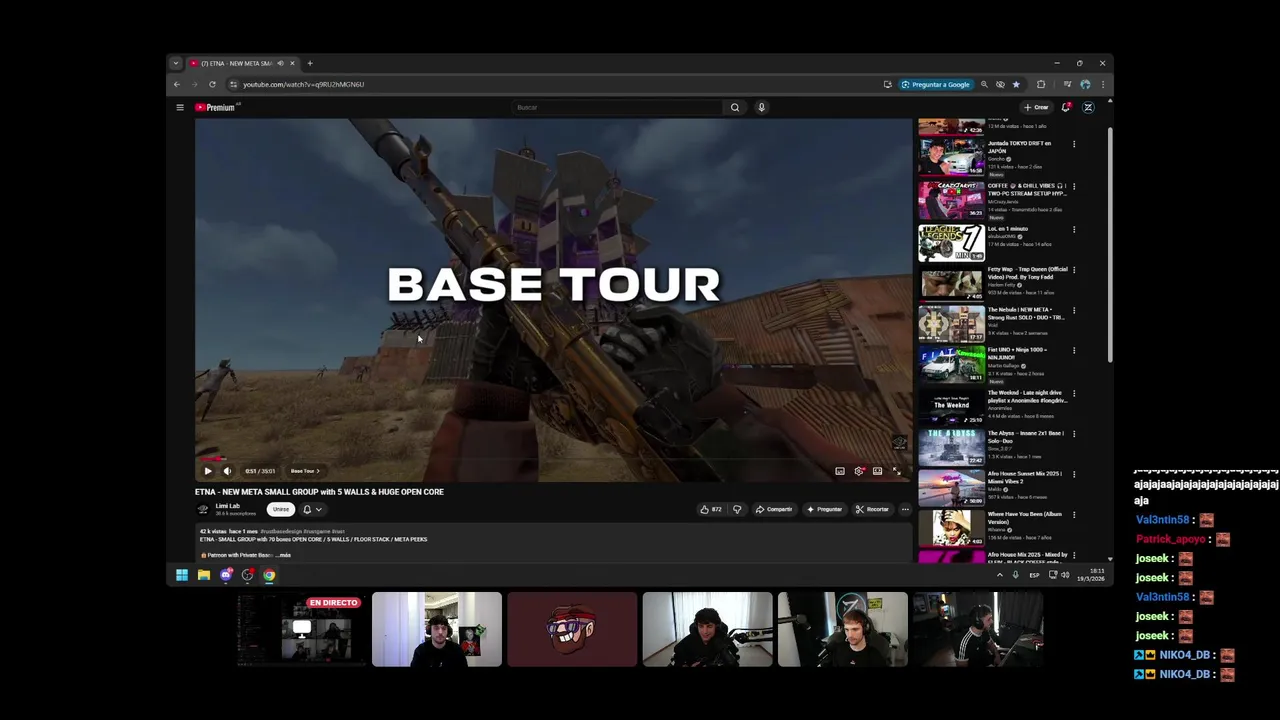Bookmark page with star icon
1280x720 pixels.
point(1016,84)
